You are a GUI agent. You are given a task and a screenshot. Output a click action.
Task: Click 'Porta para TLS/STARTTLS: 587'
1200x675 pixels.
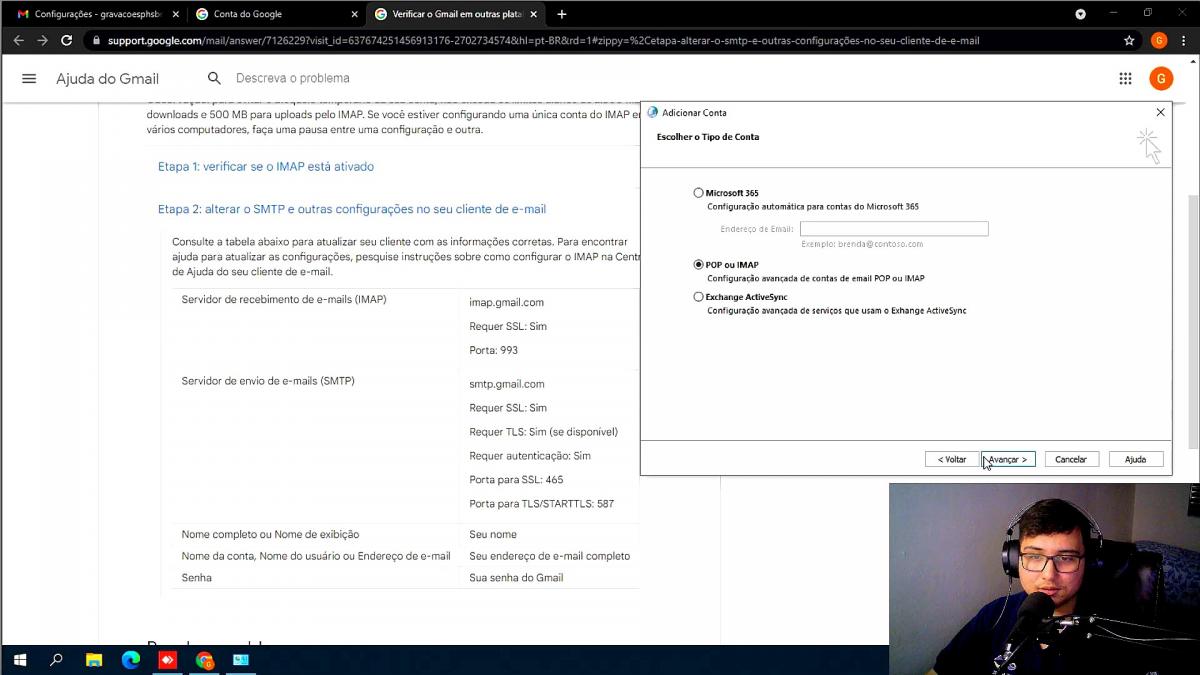[542, 504]
